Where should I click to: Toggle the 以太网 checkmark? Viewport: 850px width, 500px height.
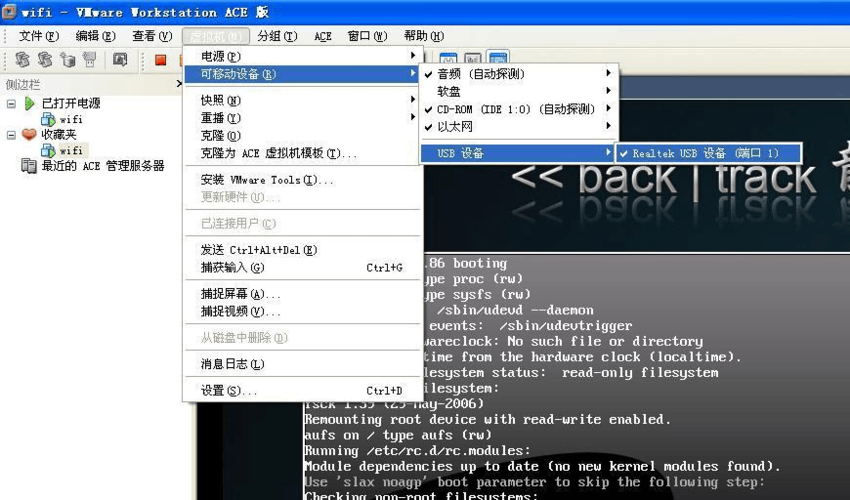point(429,127)
